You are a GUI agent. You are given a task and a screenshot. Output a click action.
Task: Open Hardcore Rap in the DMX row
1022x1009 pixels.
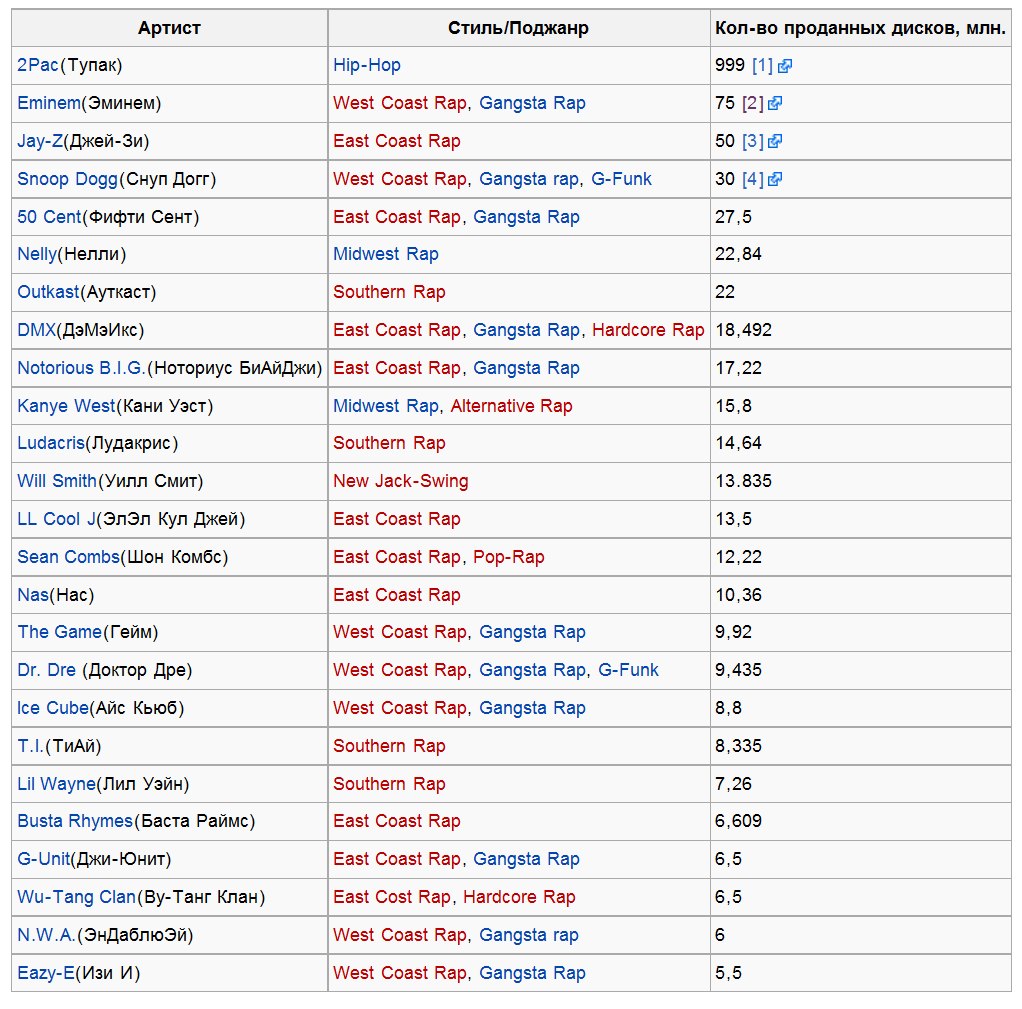coord(648,330)
